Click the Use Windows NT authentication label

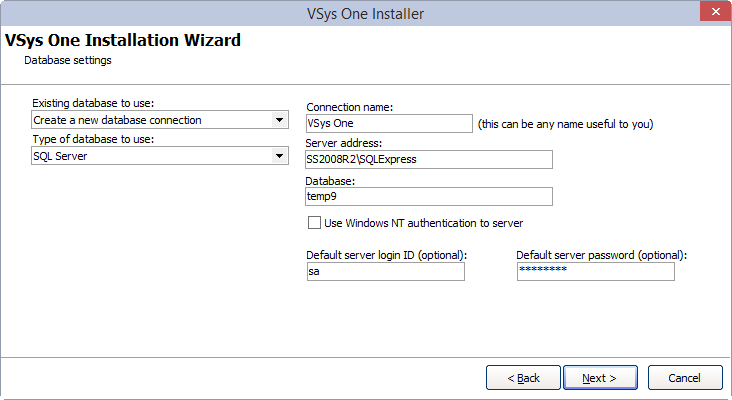pos(423,223)
